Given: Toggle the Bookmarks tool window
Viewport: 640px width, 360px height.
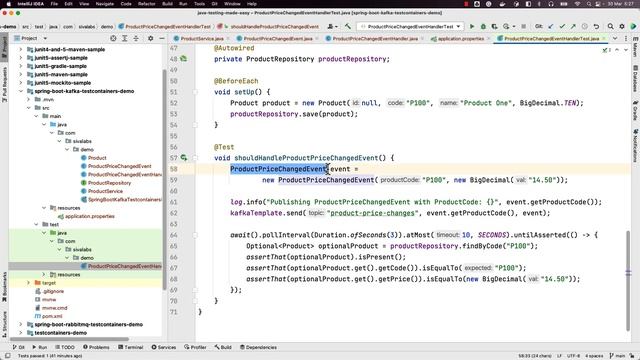Looking at the screenshot, I should 4,287.
